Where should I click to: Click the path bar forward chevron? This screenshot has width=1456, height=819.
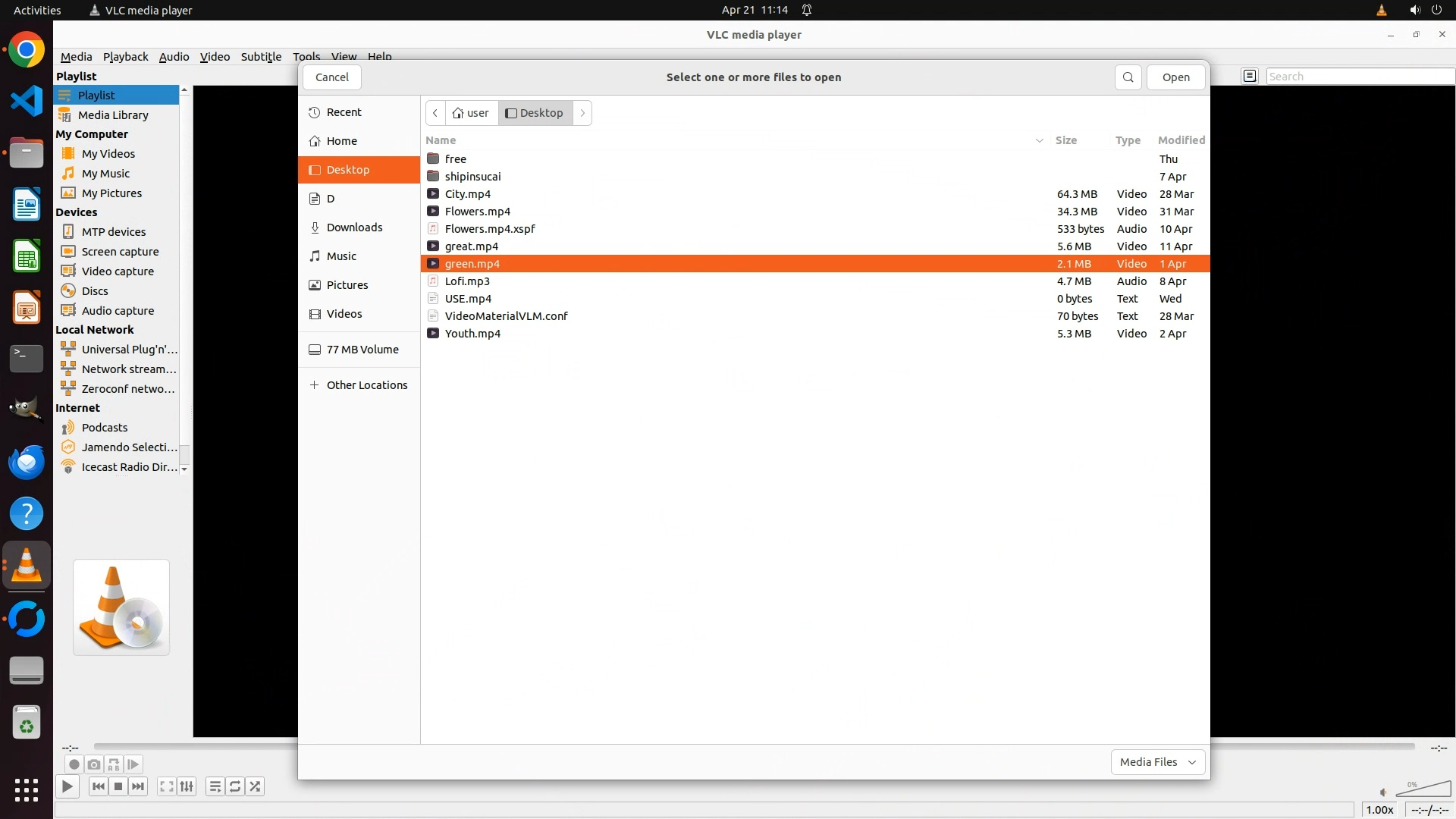pos(582,113)
